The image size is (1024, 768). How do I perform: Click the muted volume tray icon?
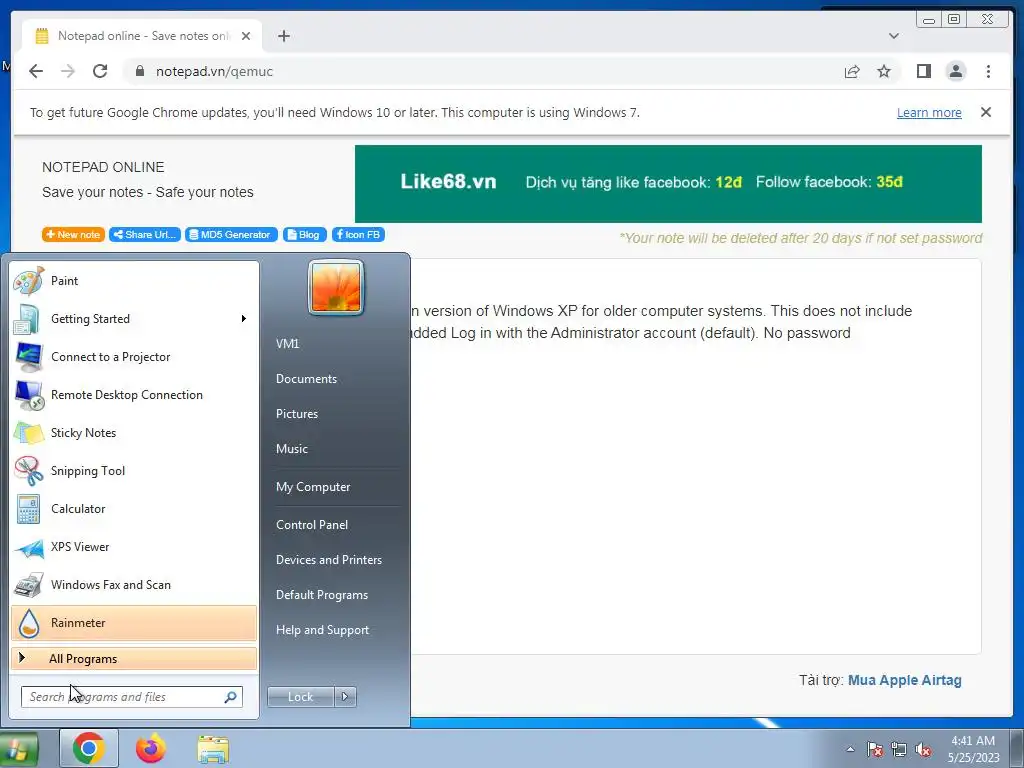click(x=923, y=749)
